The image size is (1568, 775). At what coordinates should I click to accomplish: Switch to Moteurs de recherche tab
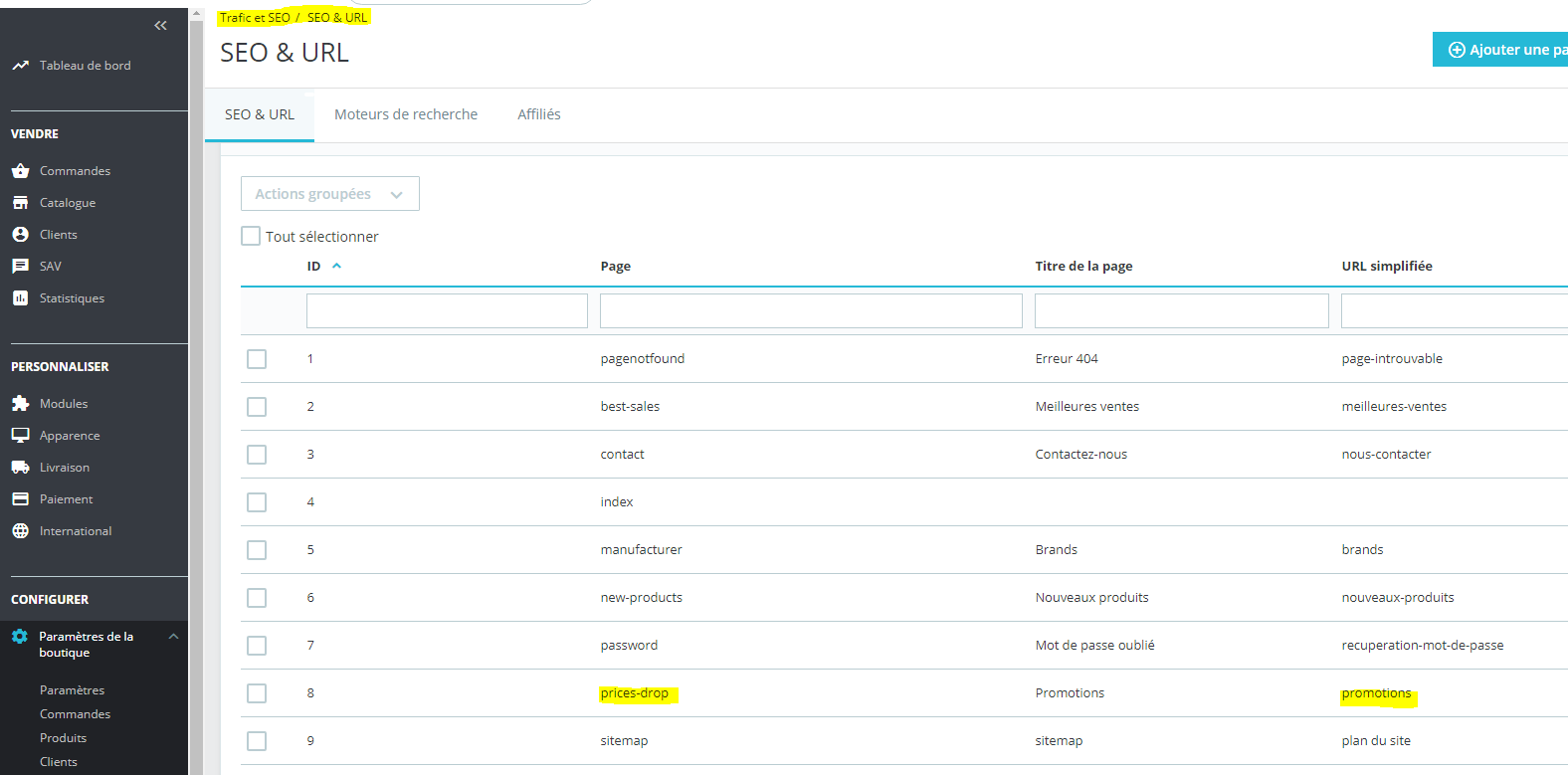406,114
